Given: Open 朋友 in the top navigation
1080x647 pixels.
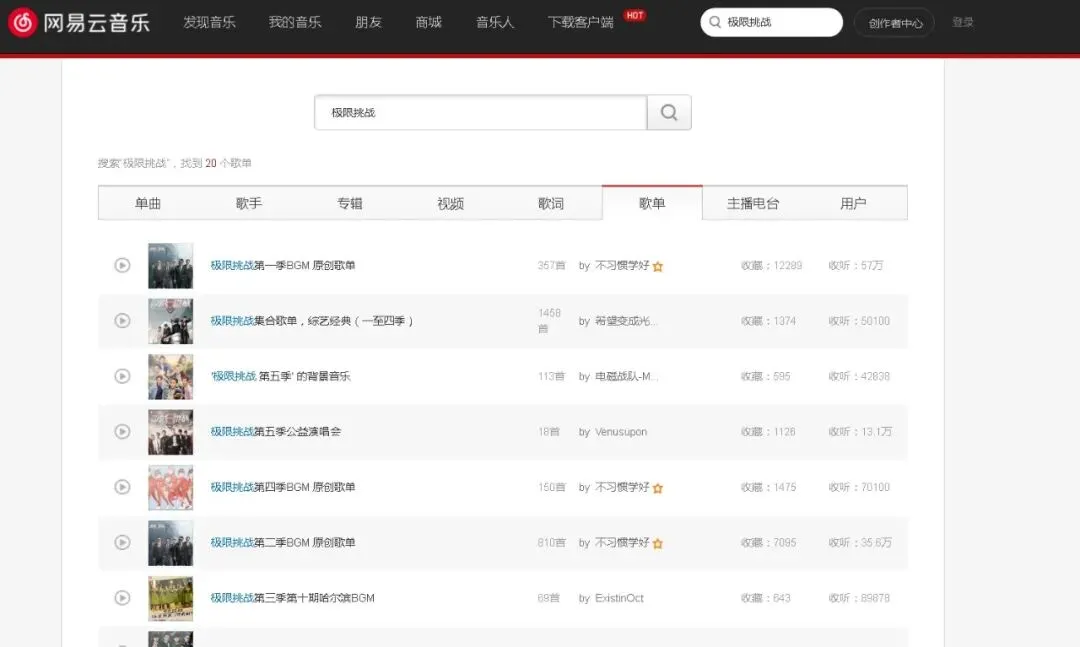Looking at the screenshot, I should [x=368, y=22].
